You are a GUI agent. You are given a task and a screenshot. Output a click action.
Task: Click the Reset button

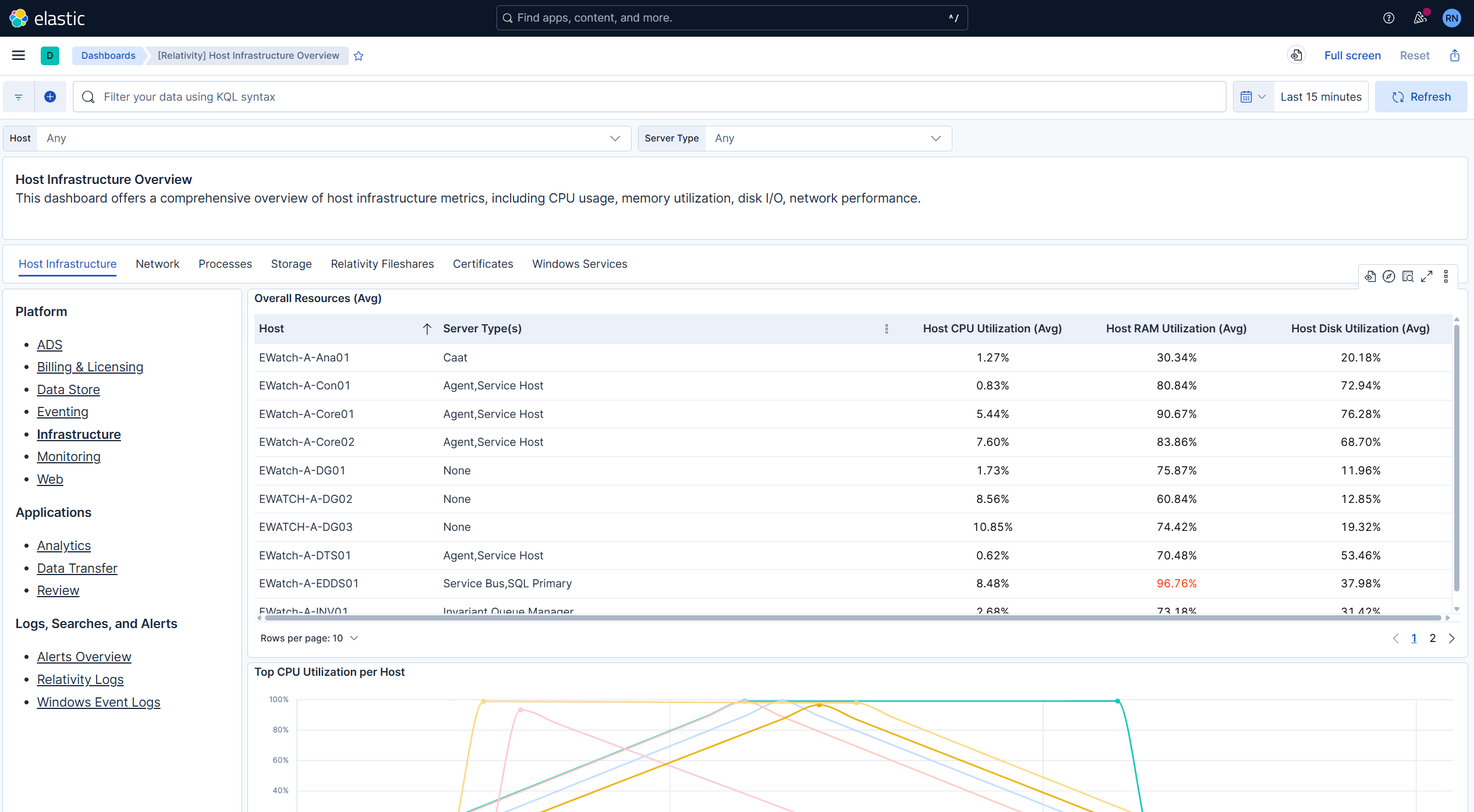(x=1415, y=55)
